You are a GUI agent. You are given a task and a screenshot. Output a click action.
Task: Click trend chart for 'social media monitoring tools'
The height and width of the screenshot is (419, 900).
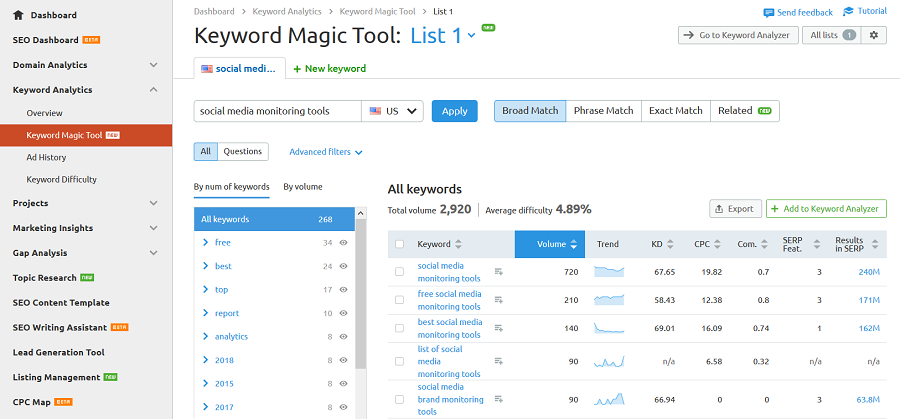click(608, 271)
